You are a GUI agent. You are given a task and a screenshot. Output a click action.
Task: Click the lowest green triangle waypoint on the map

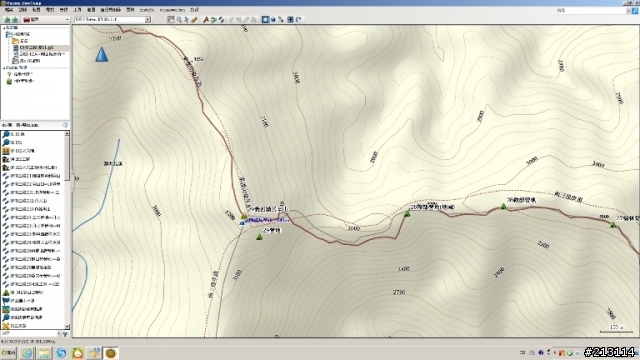click(x=259, y=237)
